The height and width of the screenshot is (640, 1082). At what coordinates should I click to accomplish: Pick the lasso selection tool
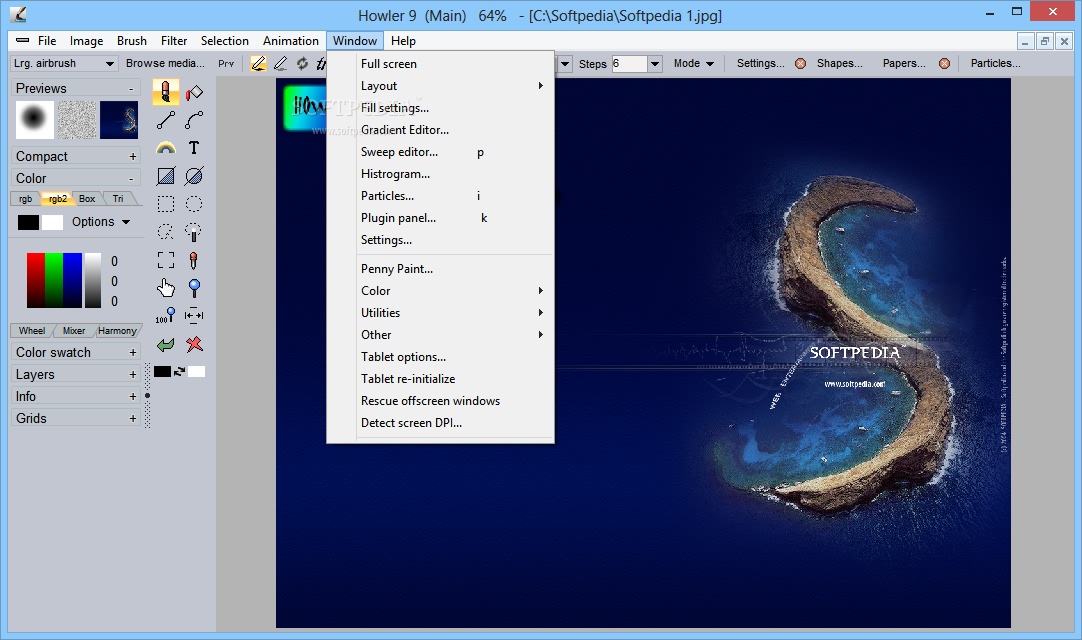click(166, 232)
